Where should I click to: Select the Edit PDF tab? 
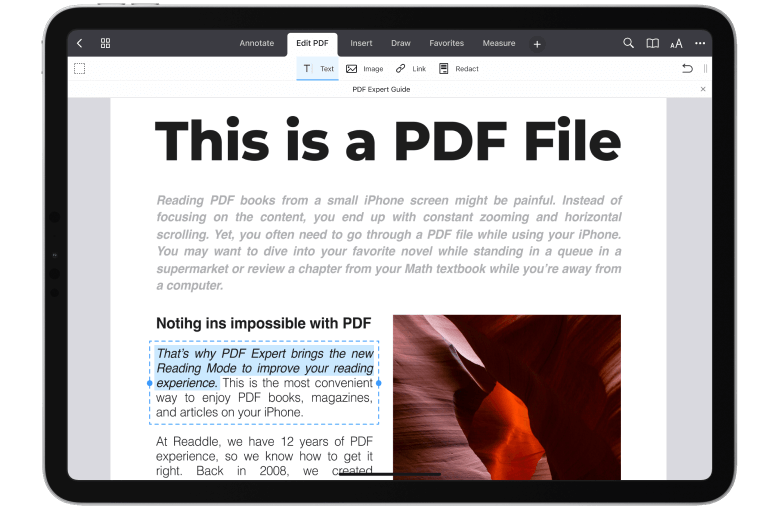(x=312, y=43)
